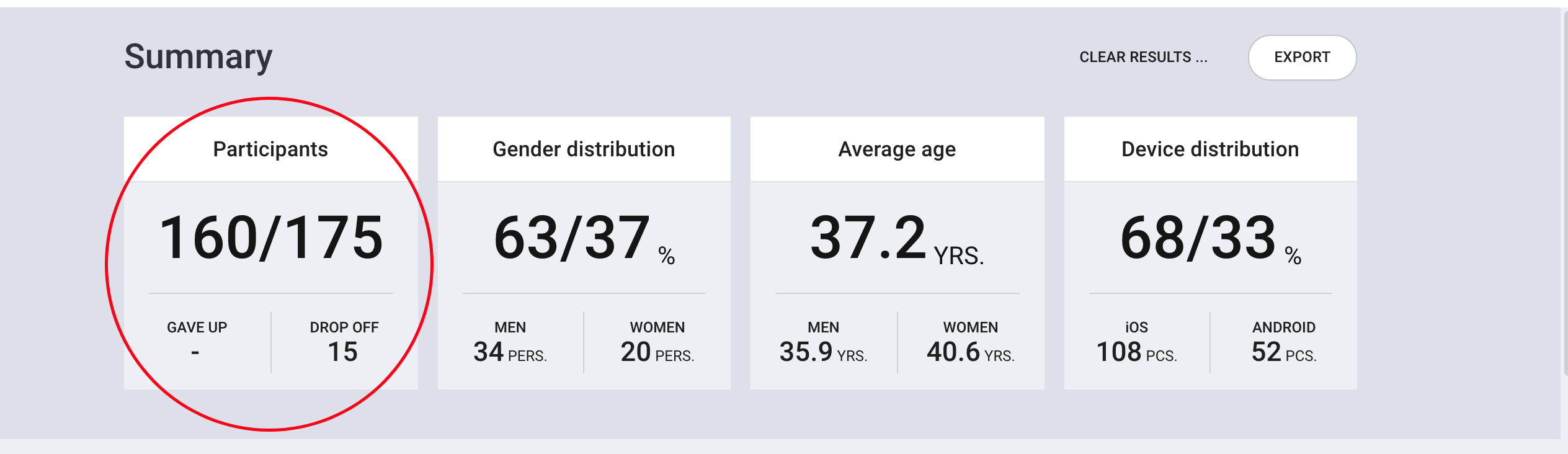Screen dimensions: 1568x454
Task: Open the CLEAR RESULTS ... option
Action: pyautogui.click(x=1143, y=57)
